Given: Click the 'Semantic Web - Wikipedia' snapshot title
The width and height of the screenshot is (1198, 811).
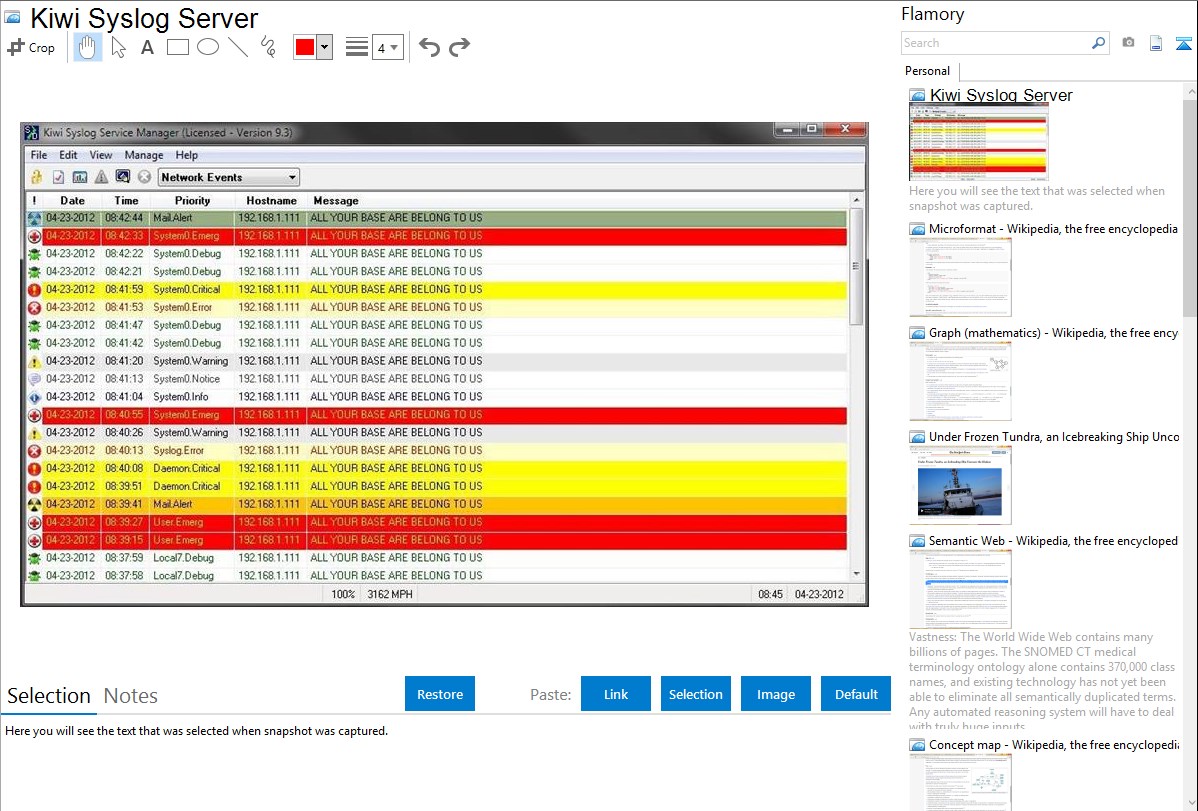Looking at the screenshot, I should click(x=1053, y=541).
